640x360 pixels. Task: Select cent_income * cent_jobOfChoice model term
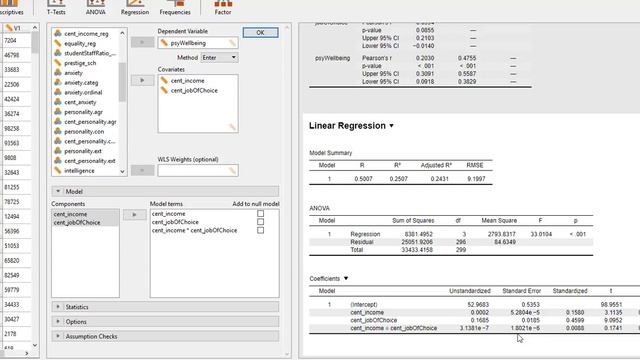pos(194,230)
